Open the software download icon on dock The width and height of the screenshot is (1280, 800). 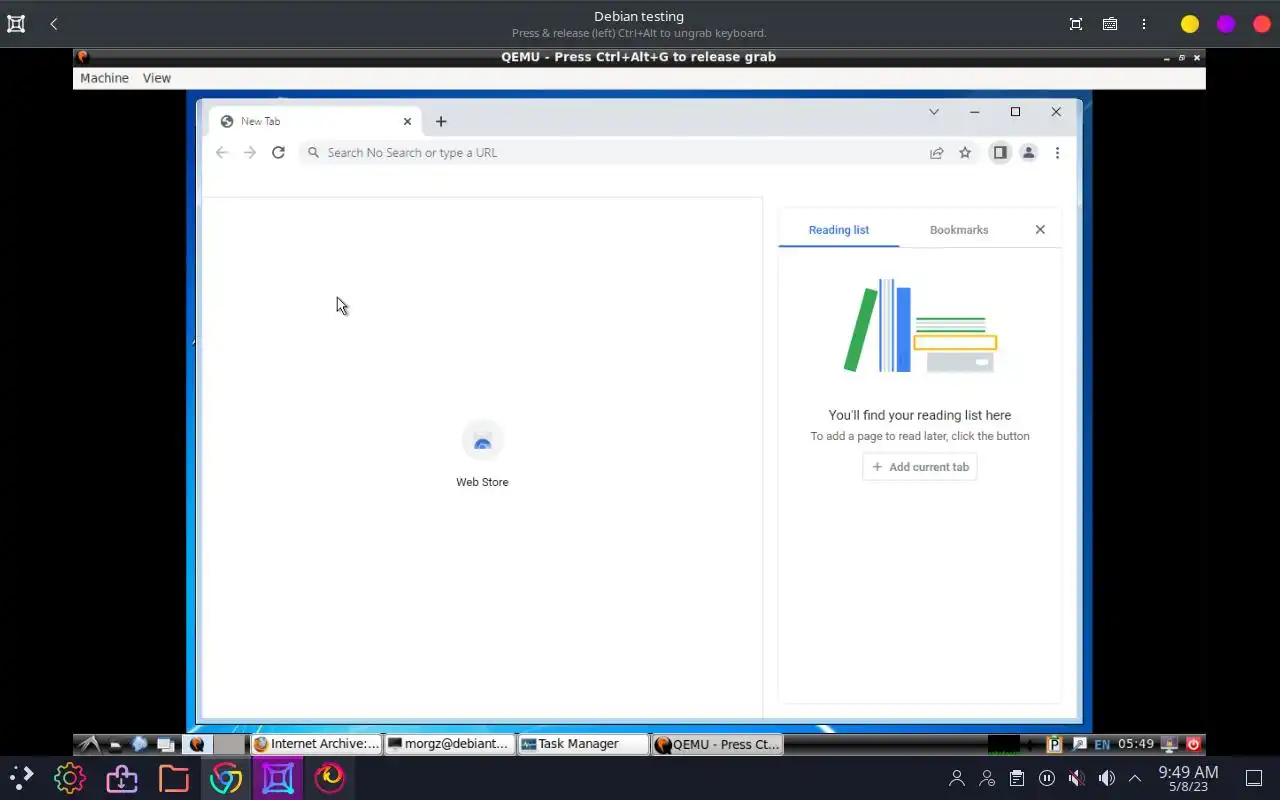point(121,777)
